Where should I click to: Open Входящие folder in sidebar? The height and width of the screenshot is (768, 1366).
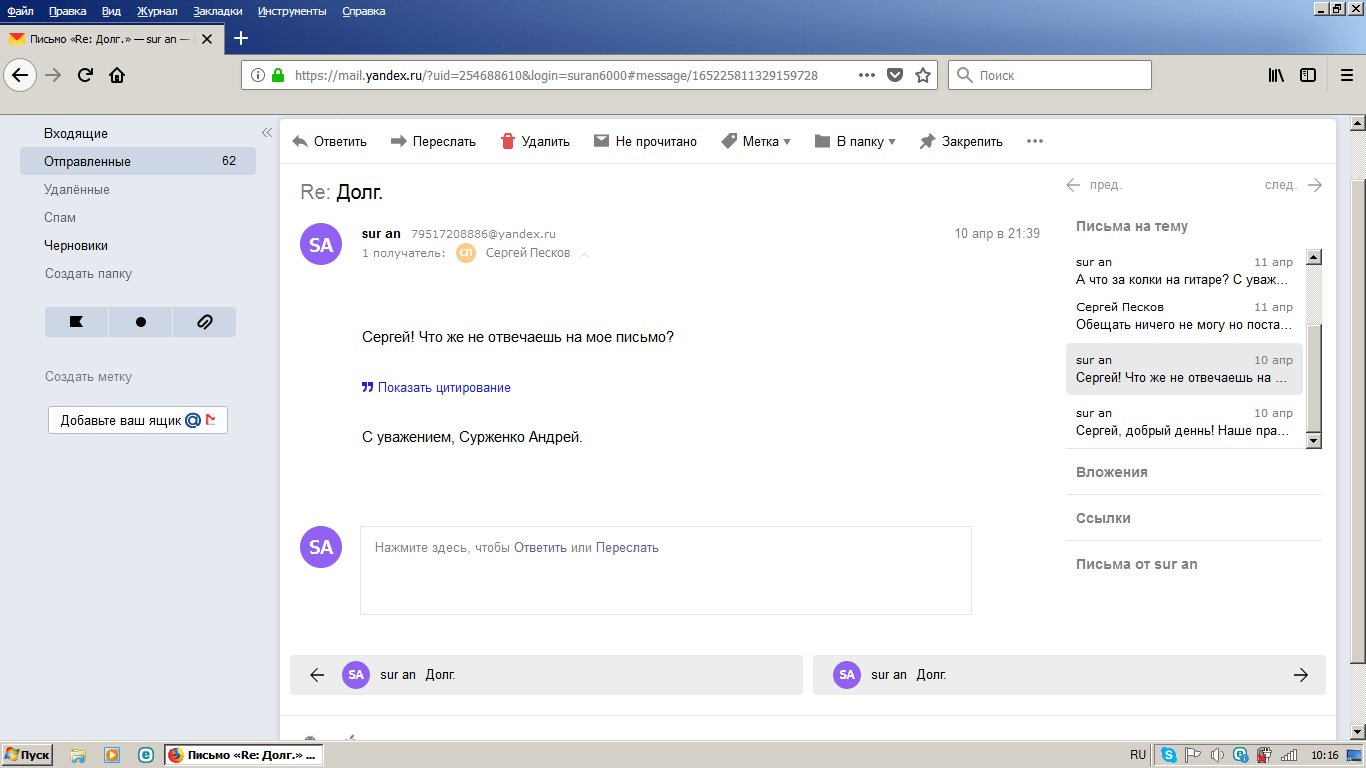(76, 133)
